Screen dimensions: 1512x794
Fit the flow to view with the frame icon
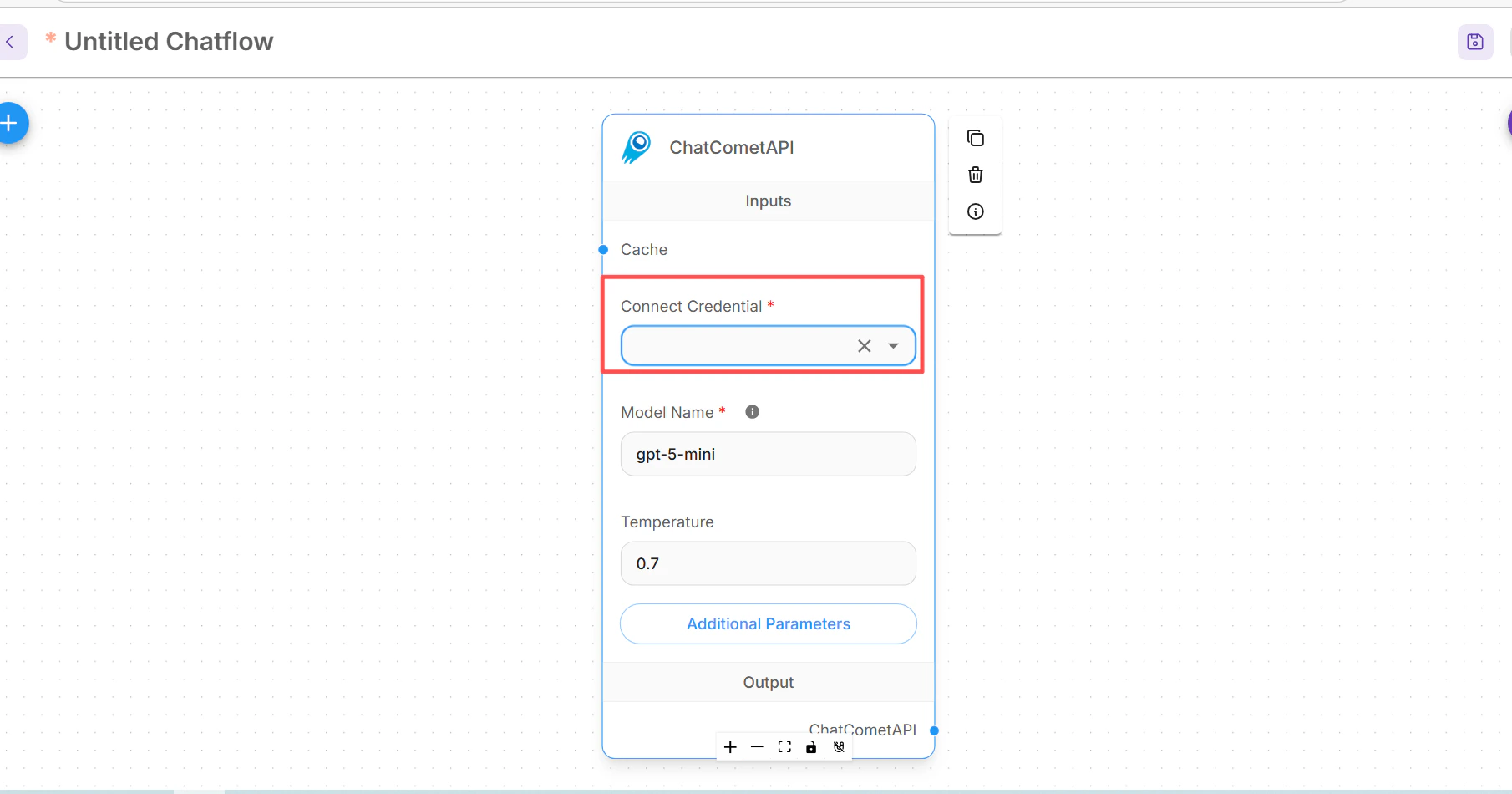[x=784, y=746]
